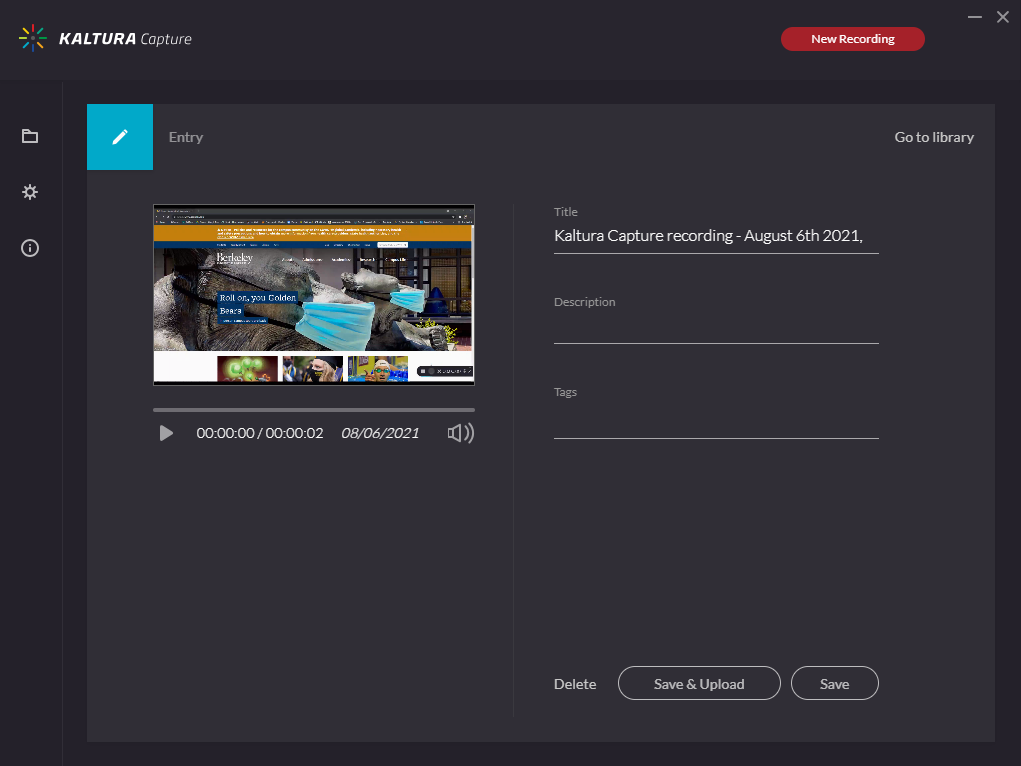Minimize the Kaltura Capture window

973,17
